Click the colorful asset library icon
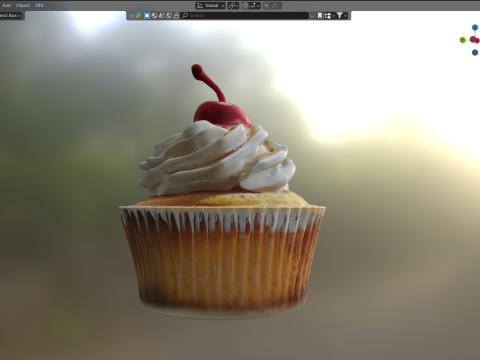Screen dimensions: 480x360 (x=138, y=16)
